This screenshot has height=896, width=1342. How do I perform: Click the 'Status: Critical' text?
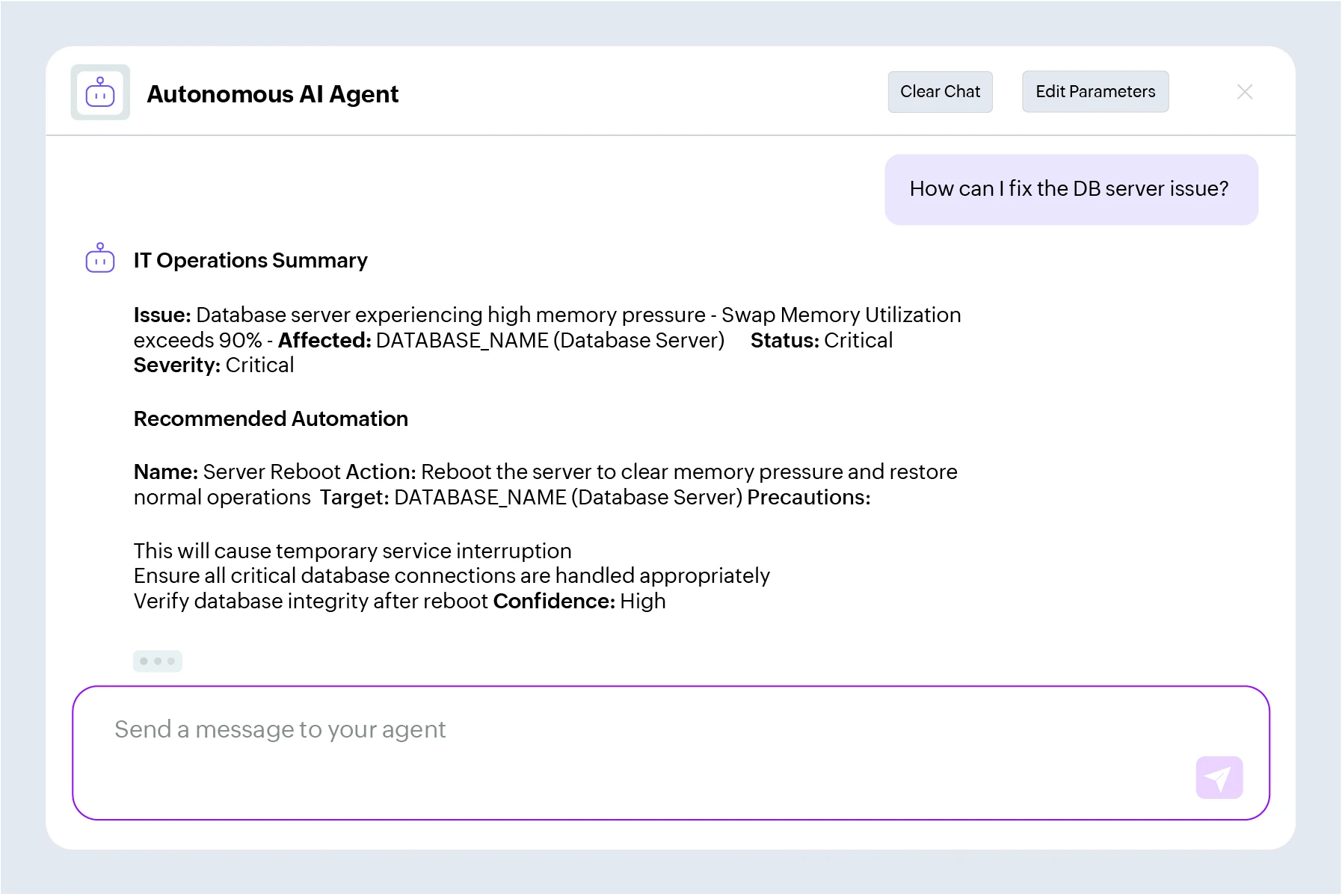point(822,340)
